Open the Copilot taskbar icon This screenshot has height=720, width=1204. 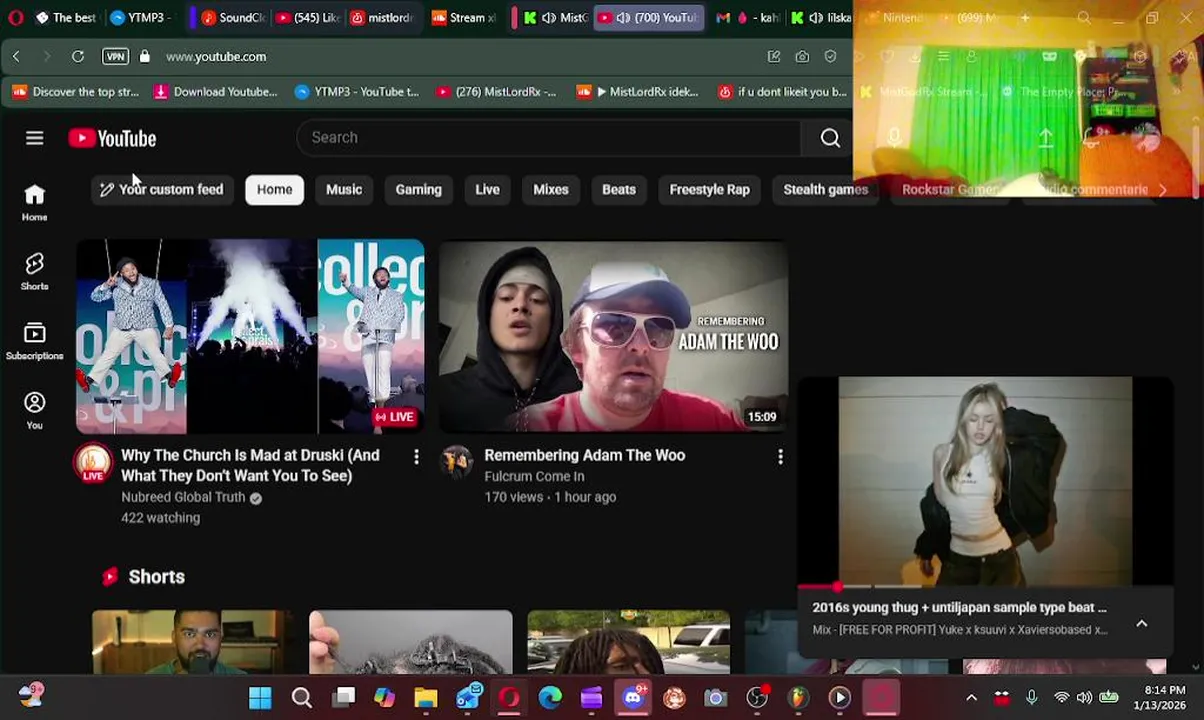(384, 697)
